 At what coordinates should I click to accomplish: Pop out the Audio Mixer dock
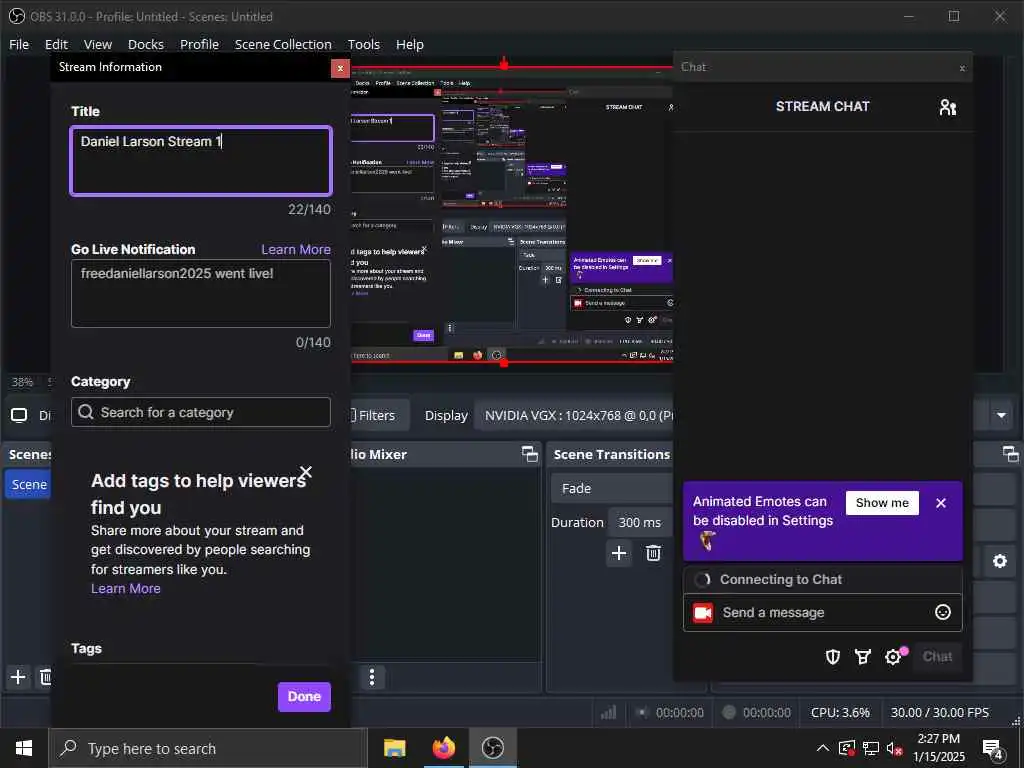(530, 455)
